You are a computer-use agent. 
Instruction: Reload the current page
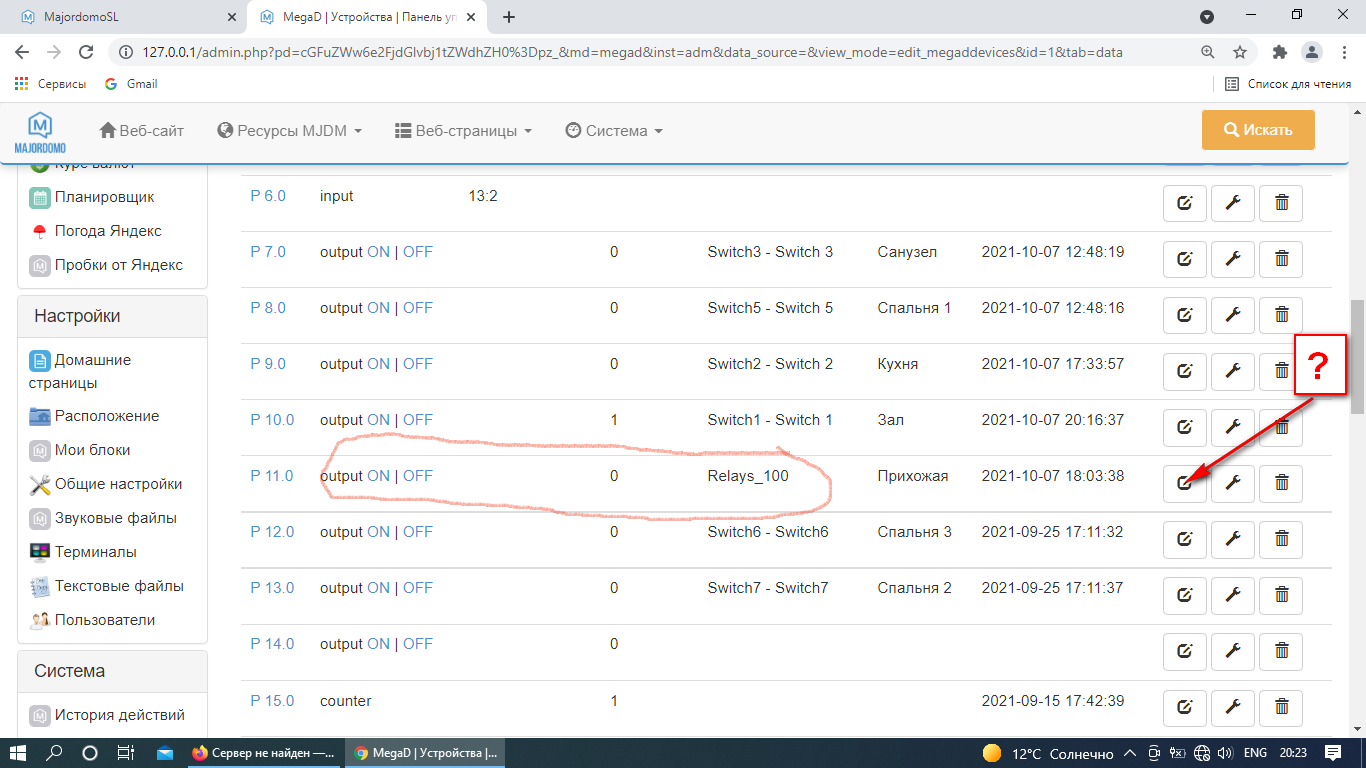pos(86,52)
